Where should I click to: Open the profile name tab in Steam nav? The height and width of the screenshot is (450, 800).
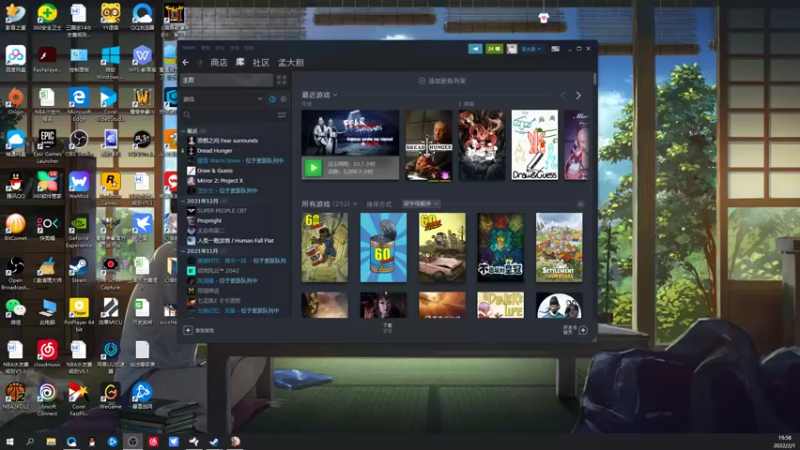(291, 62)
